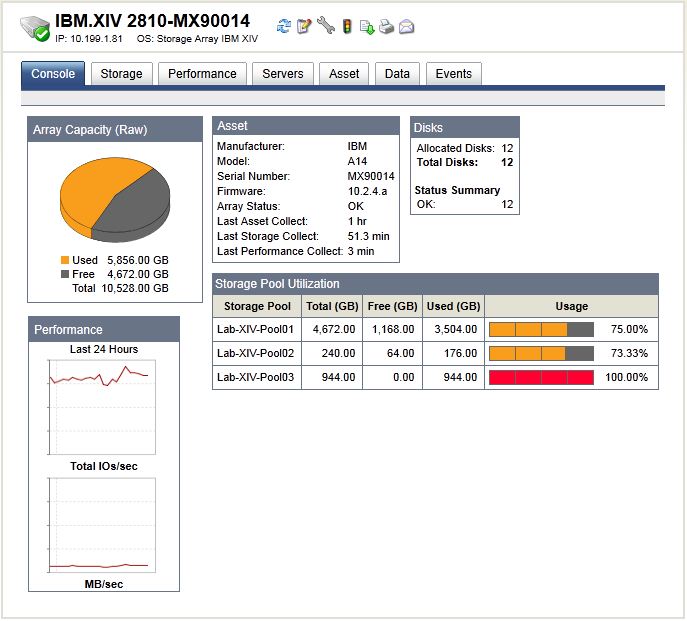Click the Storage Pool column header
Viewport: 687px width, 621px height.
tap(257, 306)
